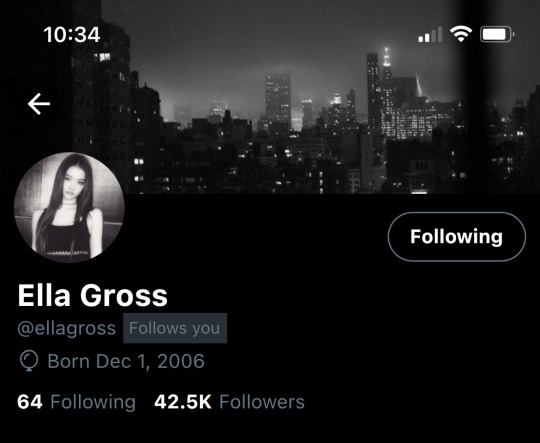
Task: Open the 64 Following list
Action: coord(76,402)
